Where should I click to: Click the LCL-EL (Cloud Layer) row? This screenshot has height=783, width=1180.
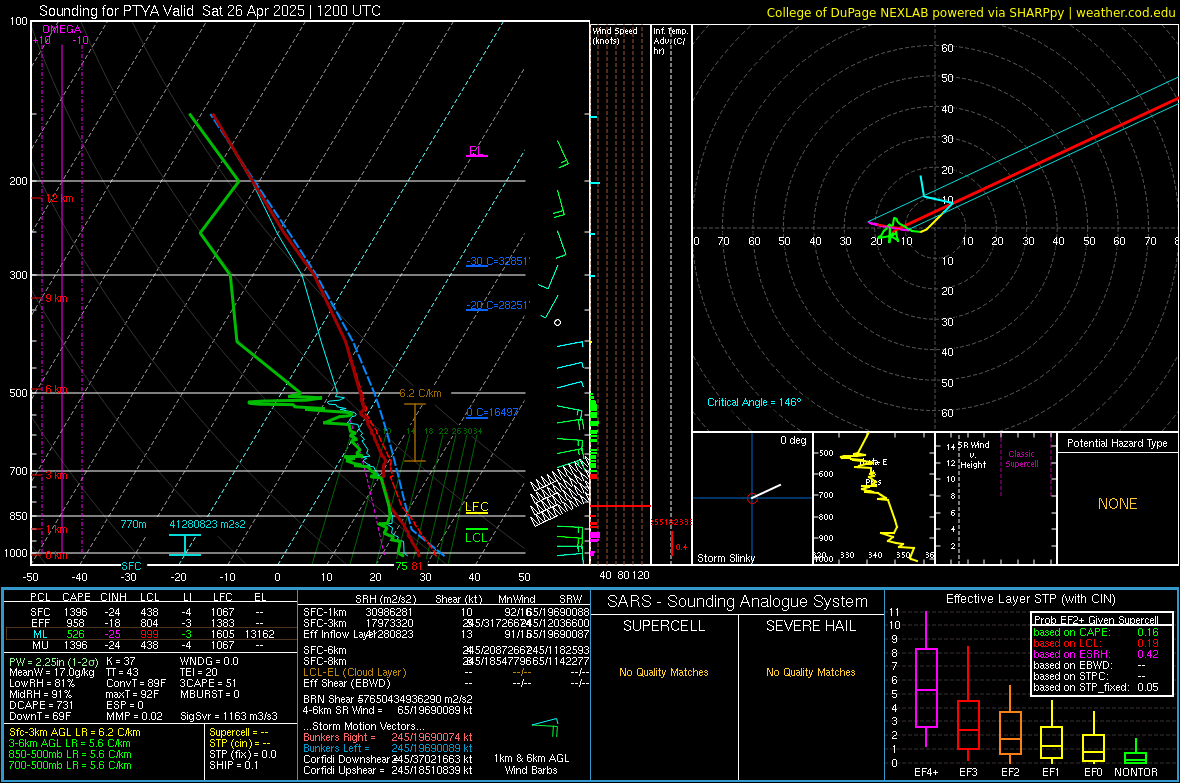tap(446, 672)
